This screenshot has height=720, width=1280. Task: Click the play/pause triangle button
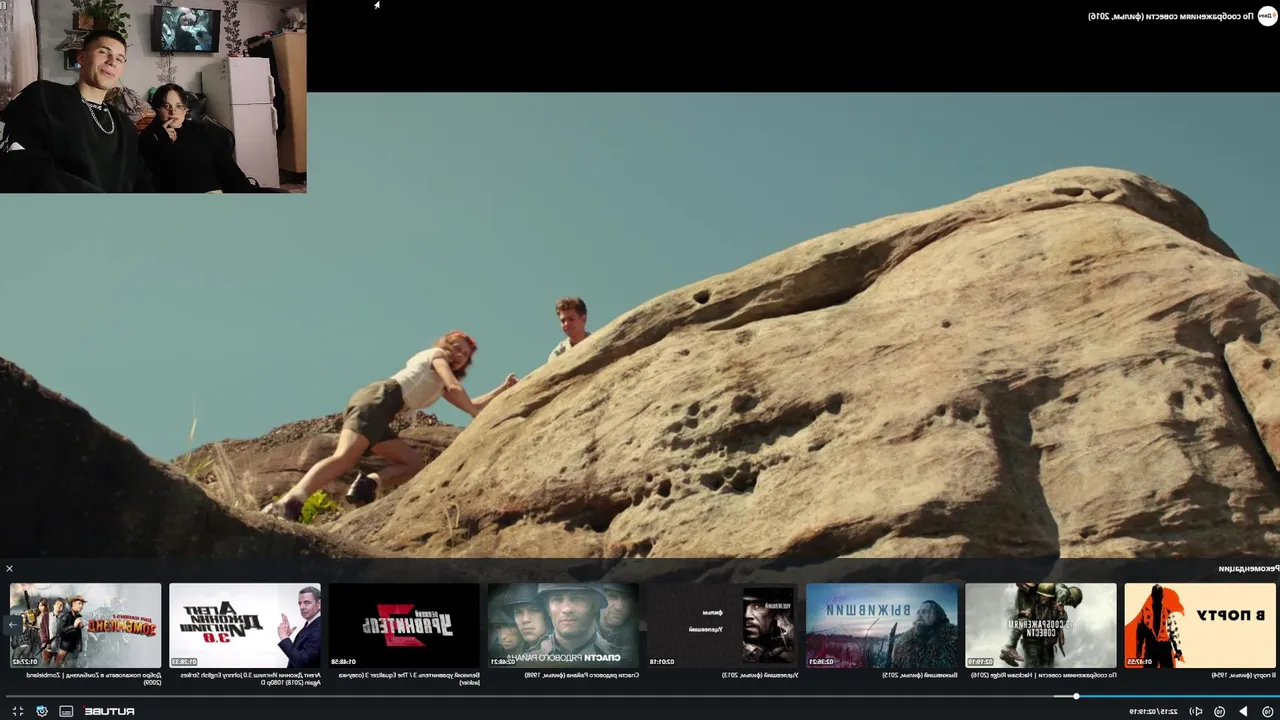[1243, 711]
